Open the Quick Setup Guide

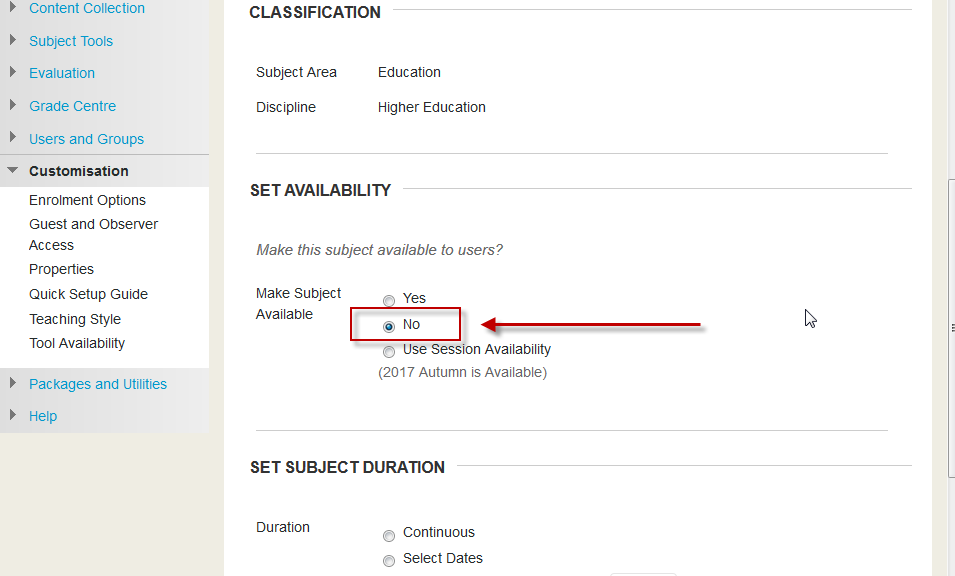[x=88, y=294]
